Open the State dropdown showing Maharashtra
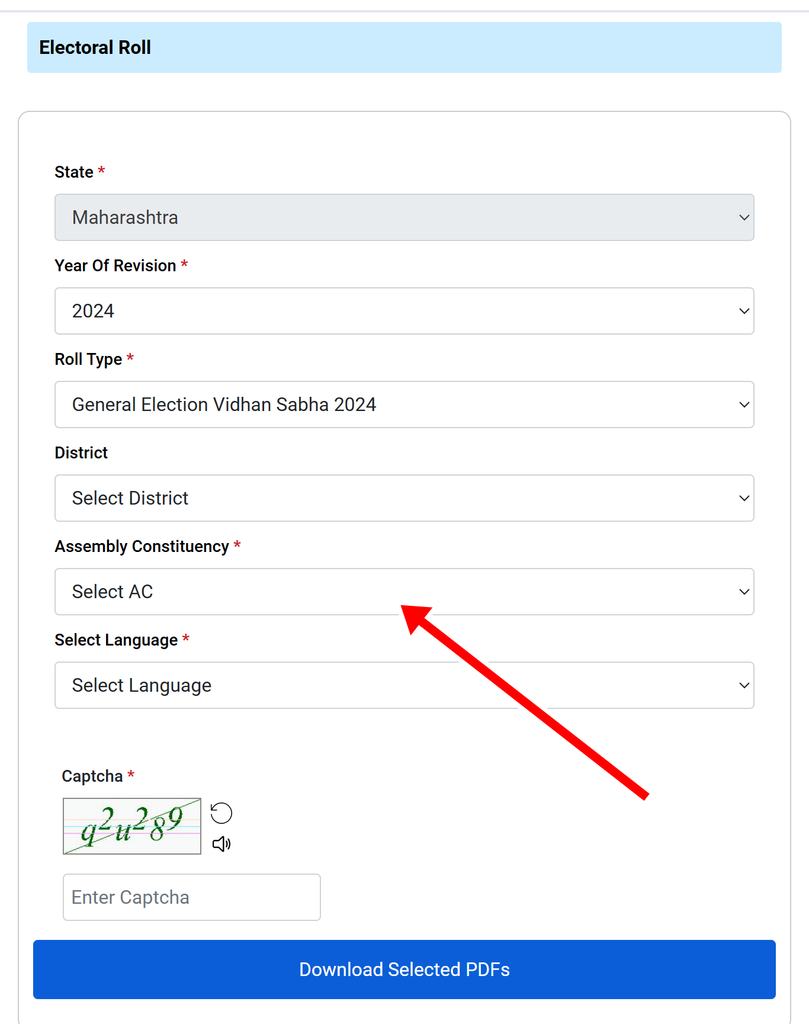809x1024 pixels. coord(404,217)
